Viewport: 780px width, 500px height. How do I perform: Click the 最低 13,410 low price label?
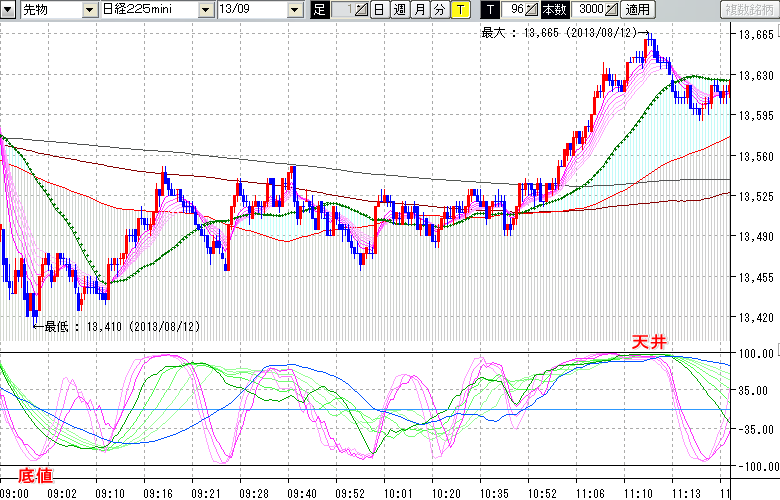pyautogui.click(x=122, y=326)
